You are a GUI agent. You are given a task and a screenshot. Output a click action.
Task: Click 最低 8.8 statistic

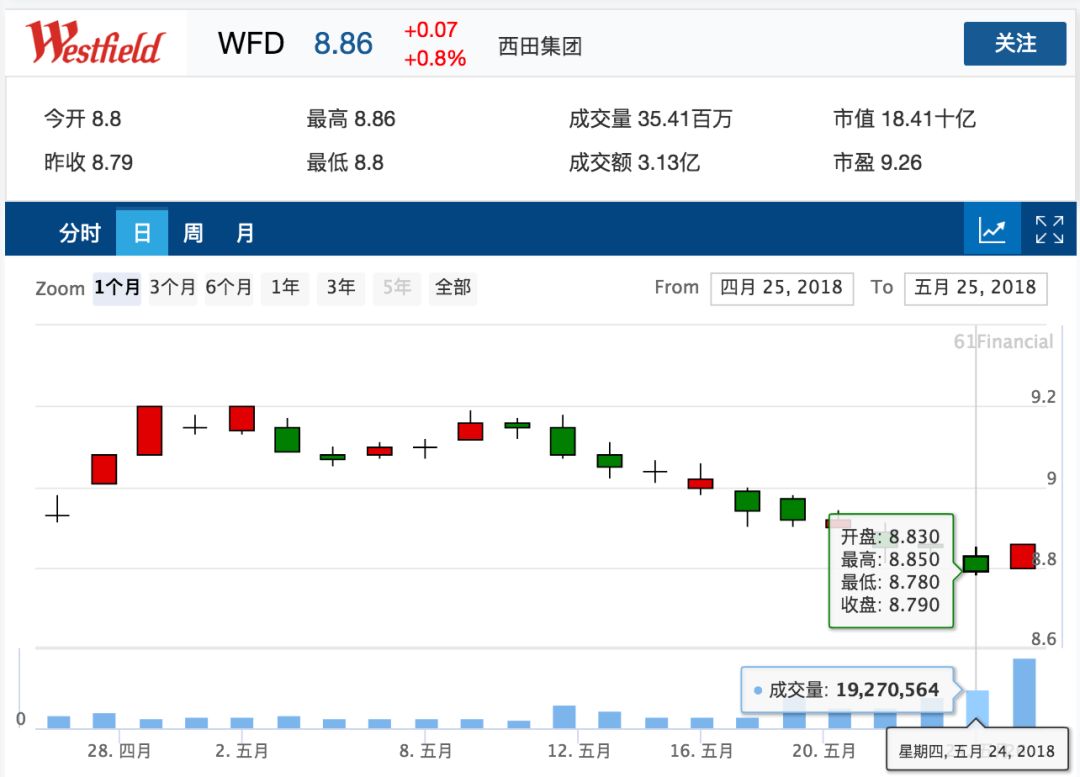(x=344, y=163)
